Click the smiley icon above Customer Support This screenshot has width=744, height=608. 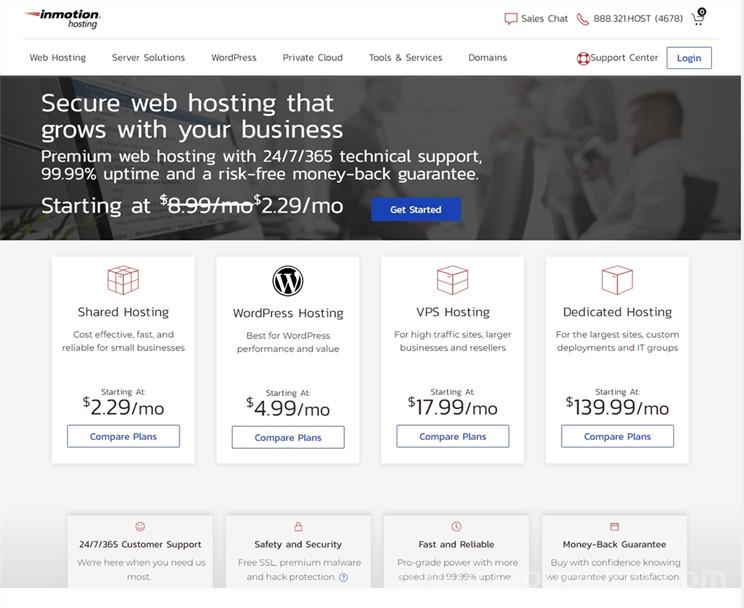click(x=140, y=526)
